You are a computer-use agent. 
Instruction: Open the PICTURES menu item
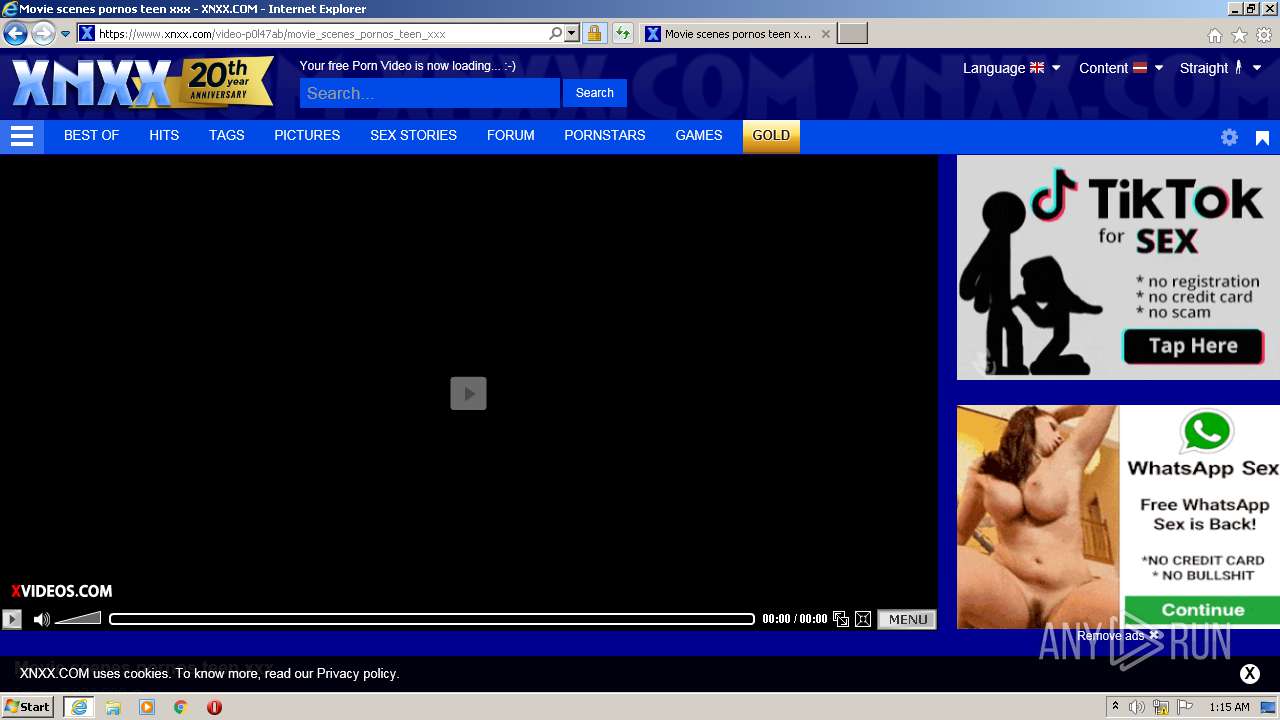click(x=307, y=136)
